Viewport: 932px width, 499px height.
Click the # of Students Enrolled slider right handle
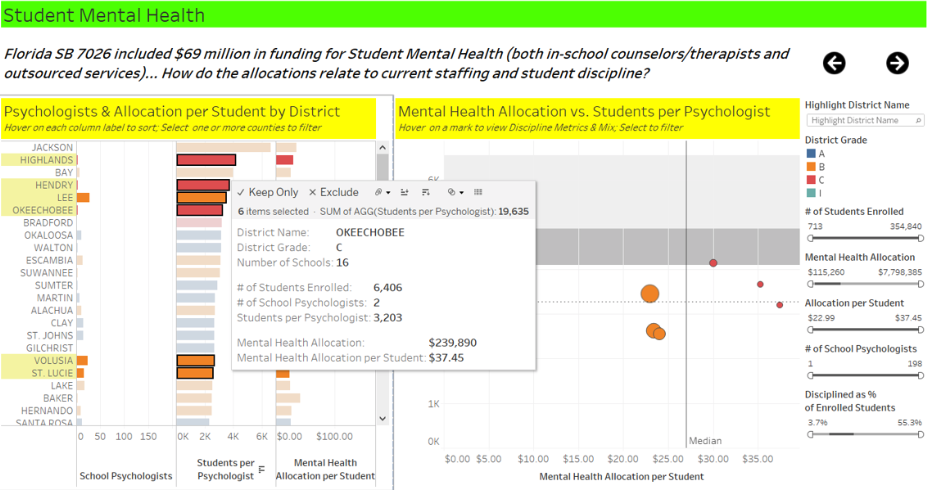[921, 238]
